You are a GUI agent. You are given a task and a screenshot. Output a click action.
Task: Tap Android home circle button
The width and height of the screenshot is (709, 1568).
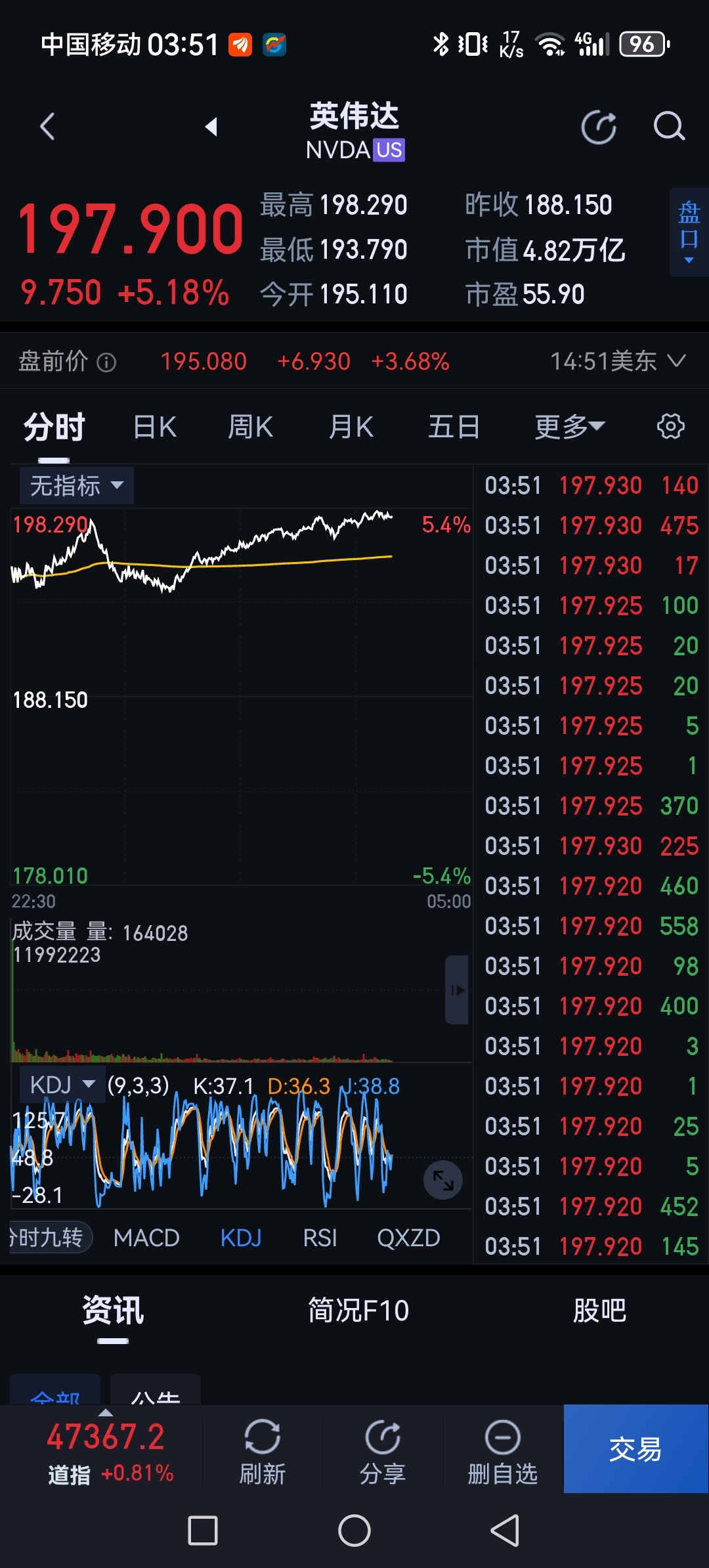[354, 1531]
